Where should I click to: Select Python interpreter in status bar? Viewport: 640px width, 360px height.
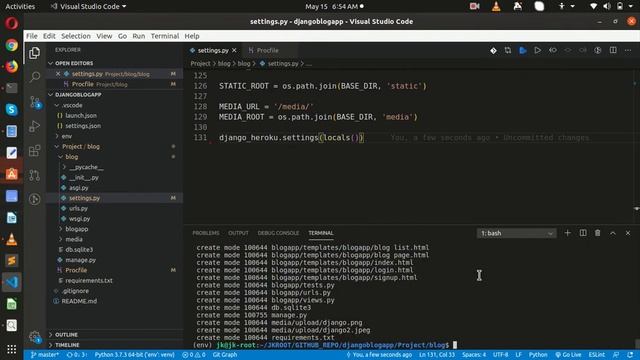135,355
